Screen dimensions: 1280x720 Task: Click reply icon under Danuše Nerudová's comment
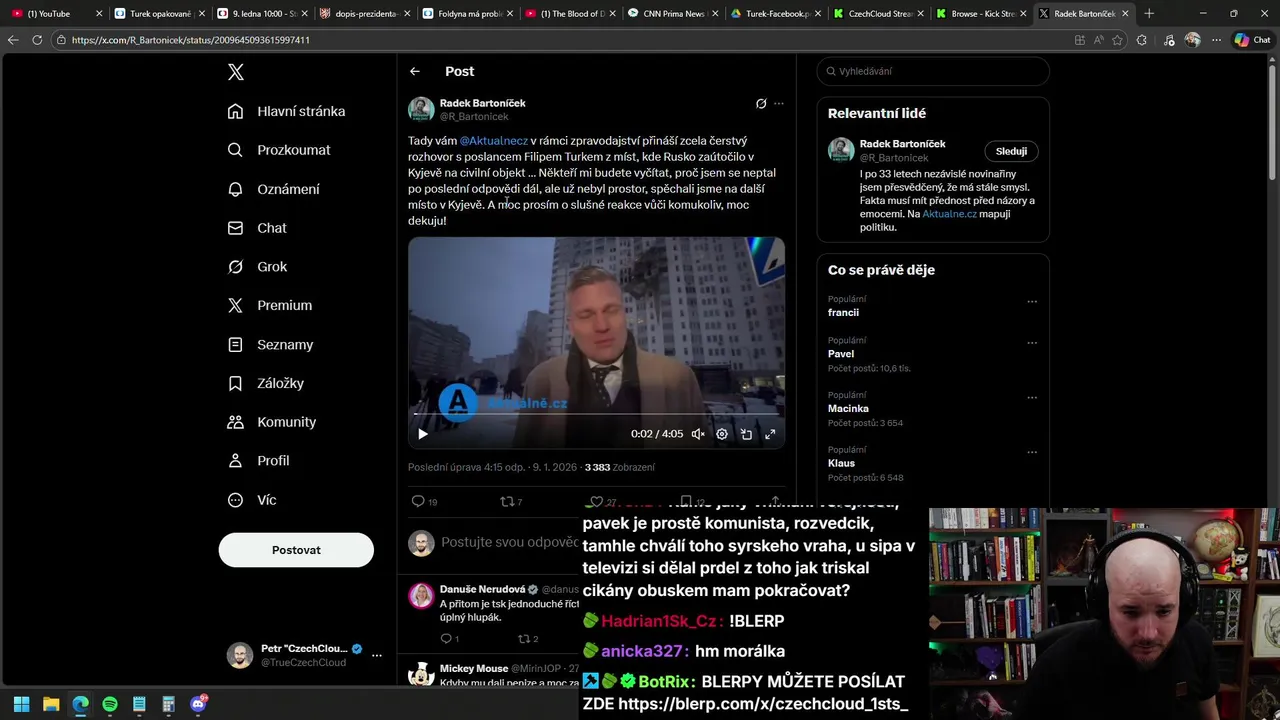click(x=446, y=639)
